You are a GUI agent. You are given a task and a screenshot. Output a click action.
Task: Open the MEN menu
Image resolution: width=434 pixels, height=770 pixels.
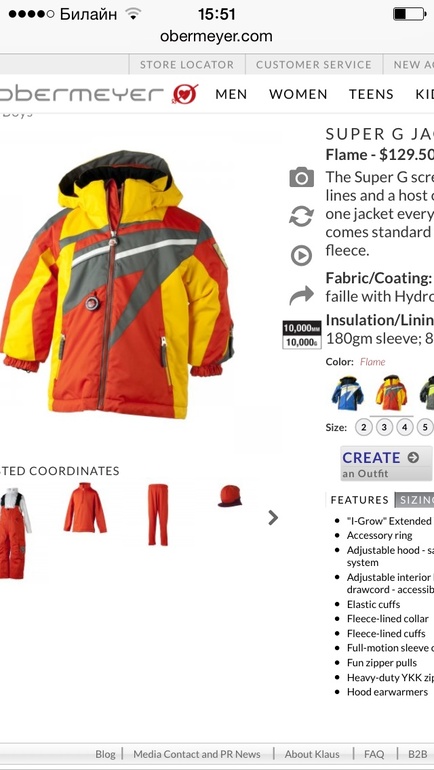[x=231, y=94]
